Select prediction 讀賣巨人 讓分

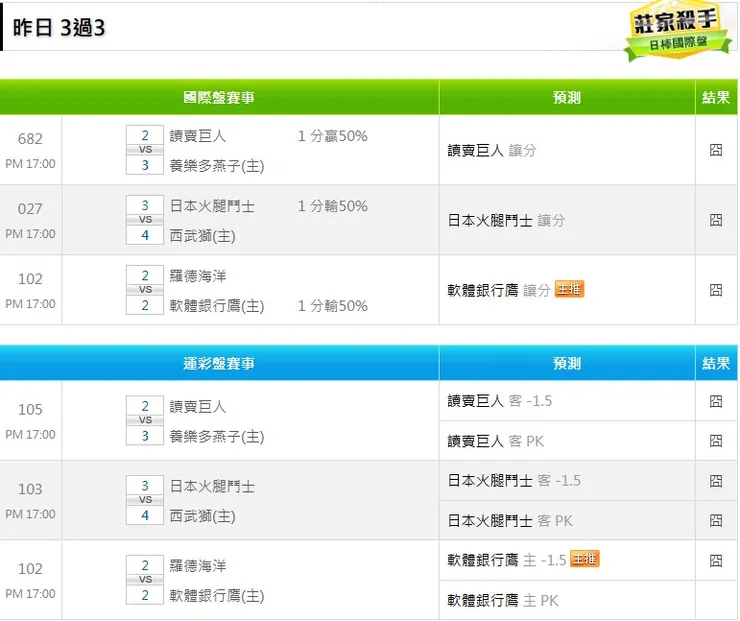(492, 150)
